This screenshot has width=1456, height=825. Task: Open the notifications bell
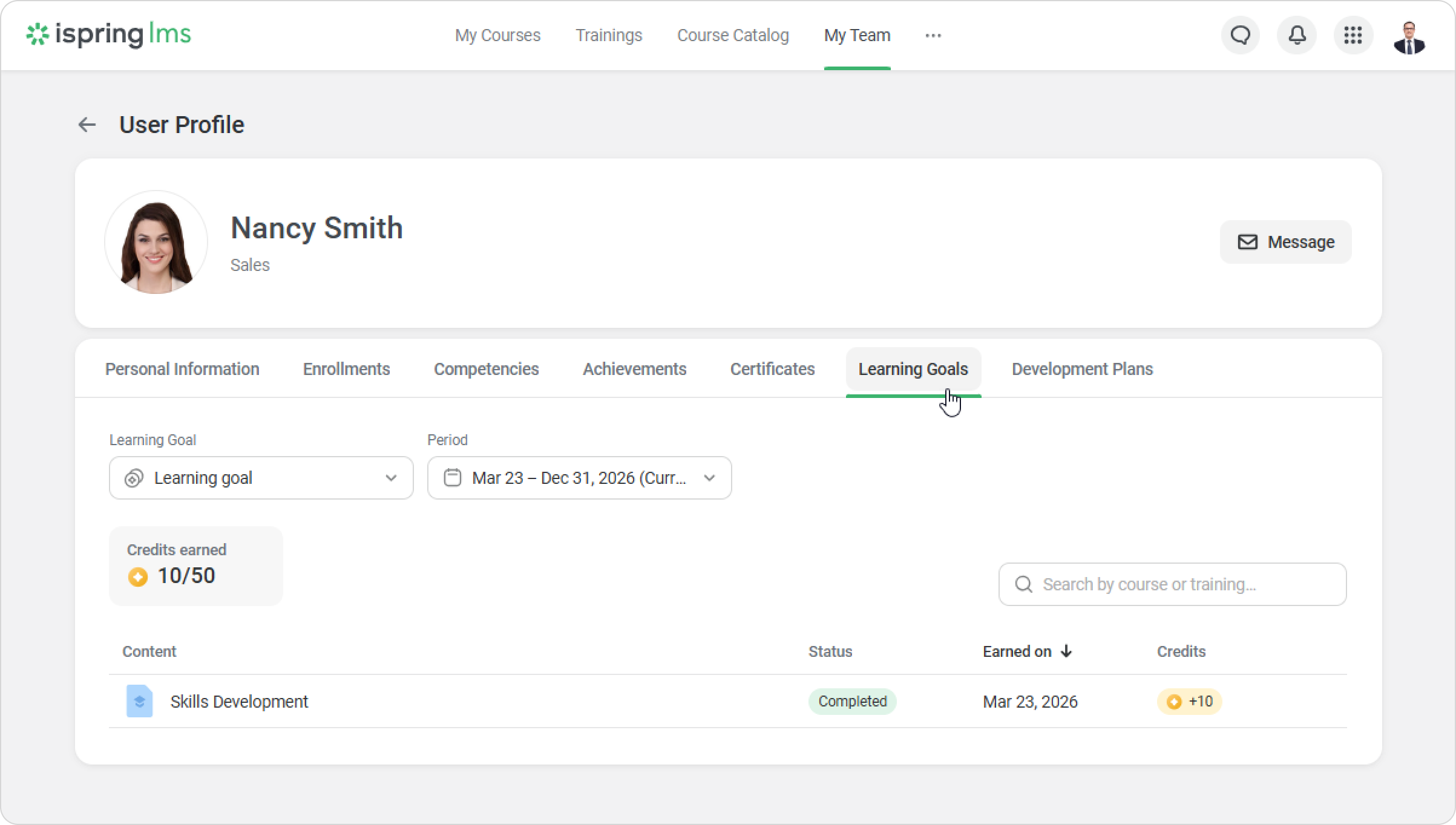point(1296,36)
